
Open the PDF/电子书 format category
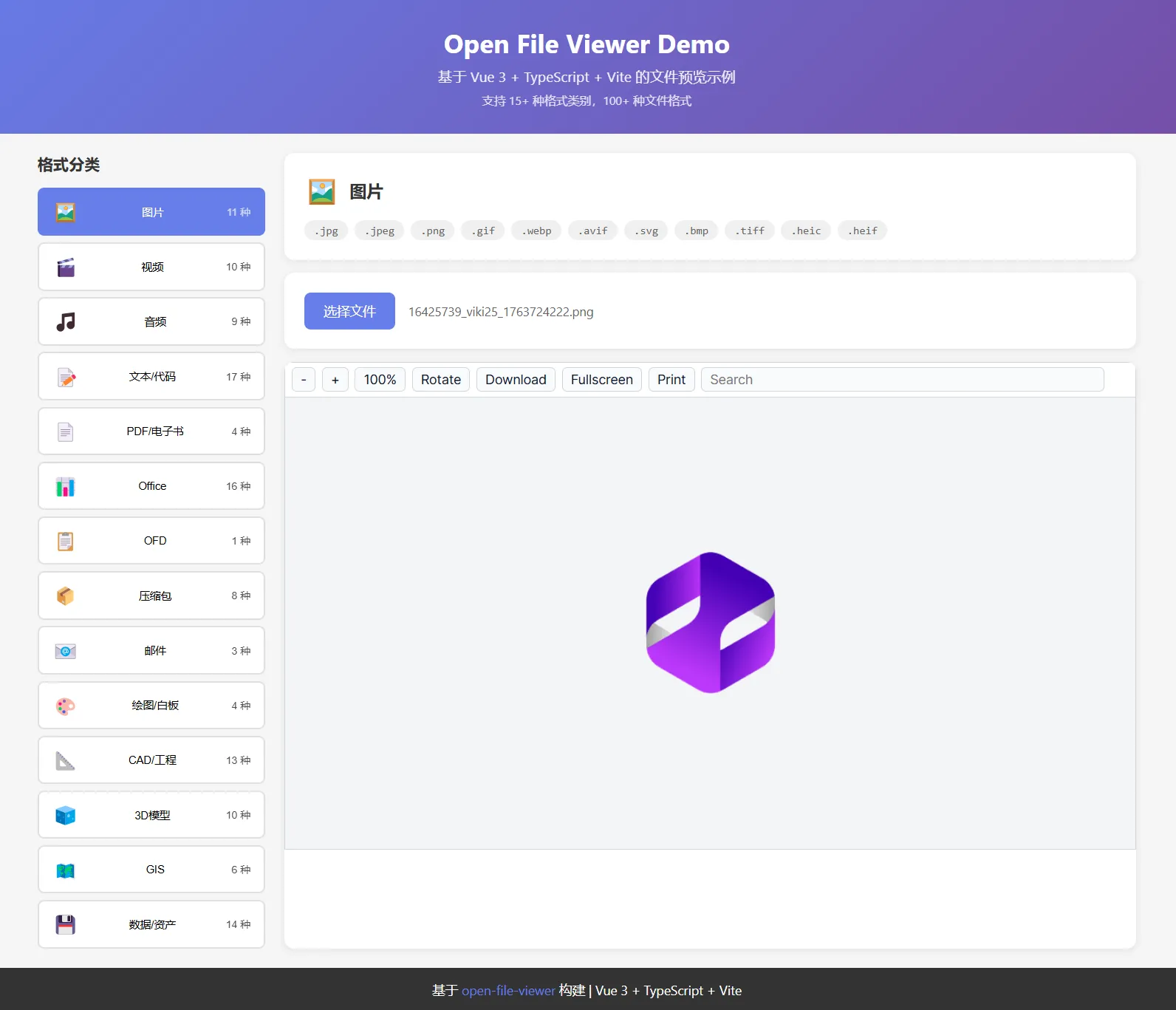tap(151, 431)
